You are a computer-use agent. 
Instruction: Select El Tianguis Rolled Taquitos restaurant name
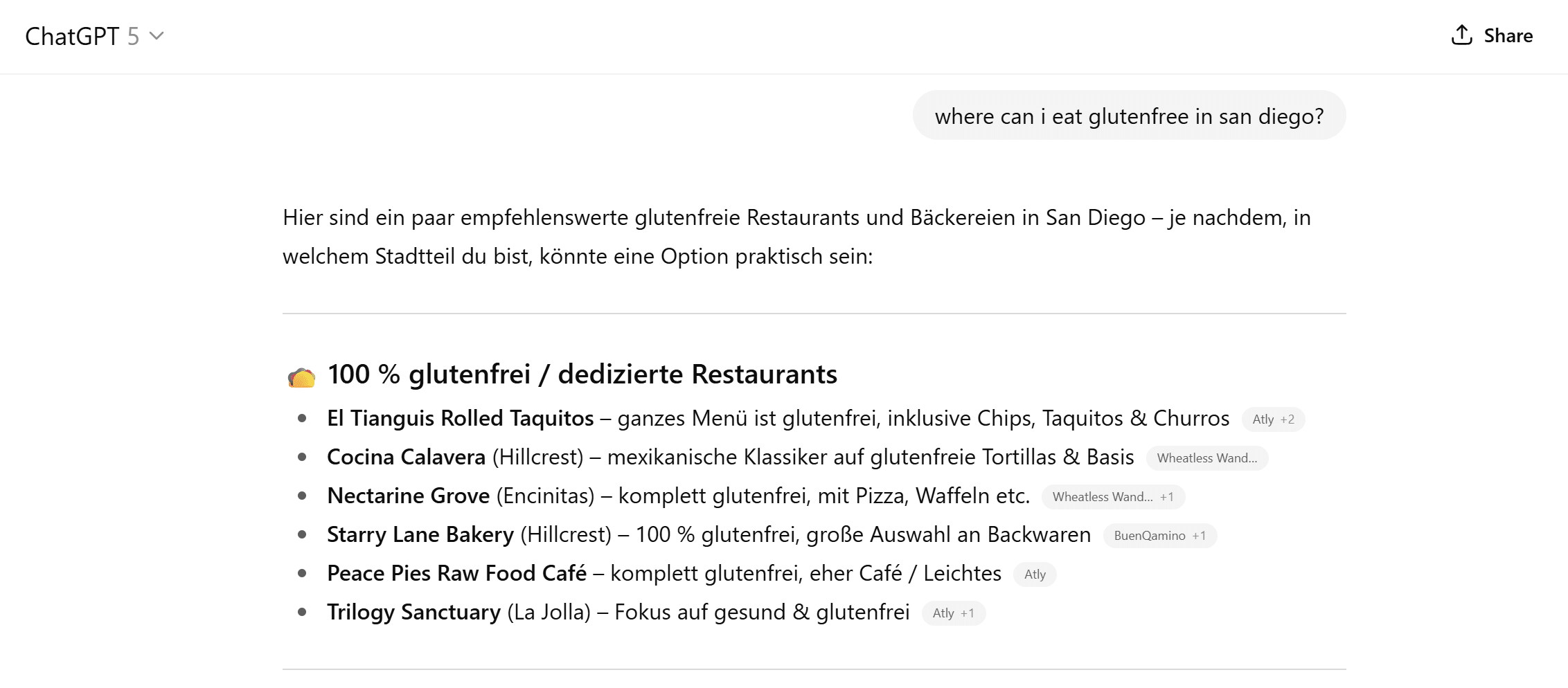tap(460, 419)
